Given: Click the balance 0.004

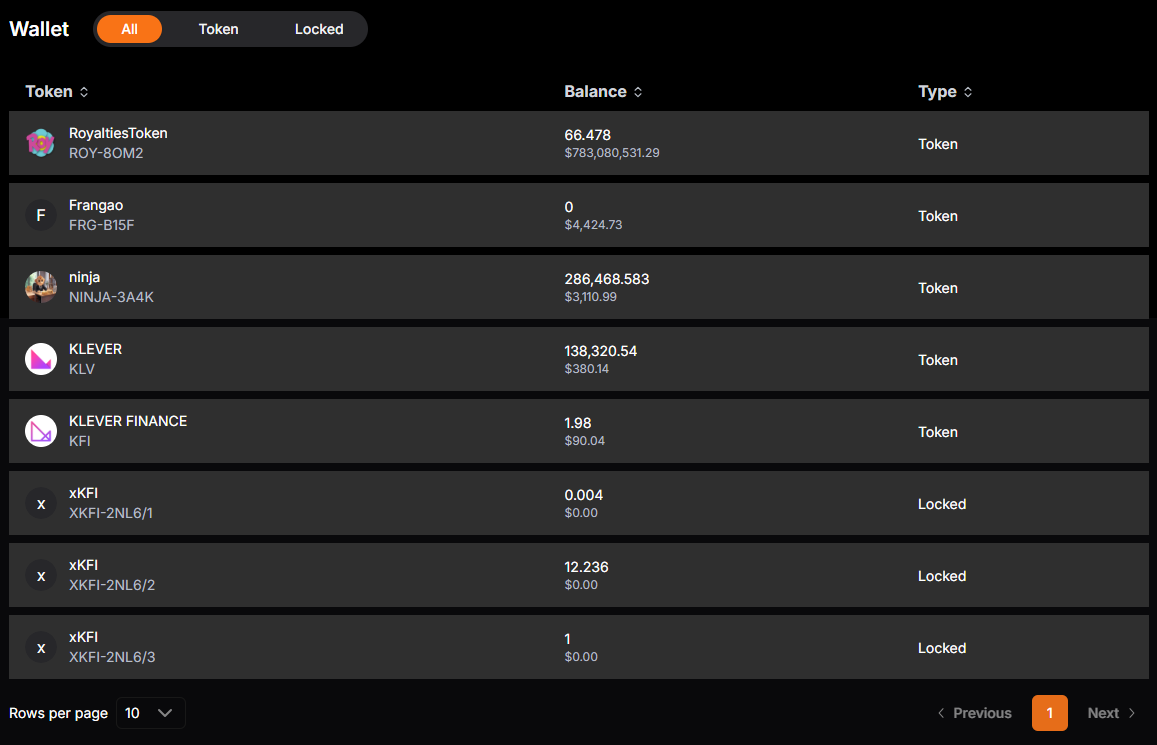Looking at the screenshot, I should [584, 495].
